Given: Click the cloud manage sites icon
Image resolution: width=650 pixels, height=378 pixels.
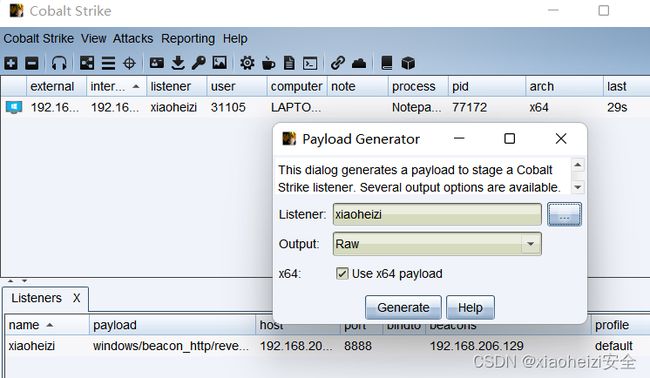Looking at the screenshot, I should pos(359,63).
